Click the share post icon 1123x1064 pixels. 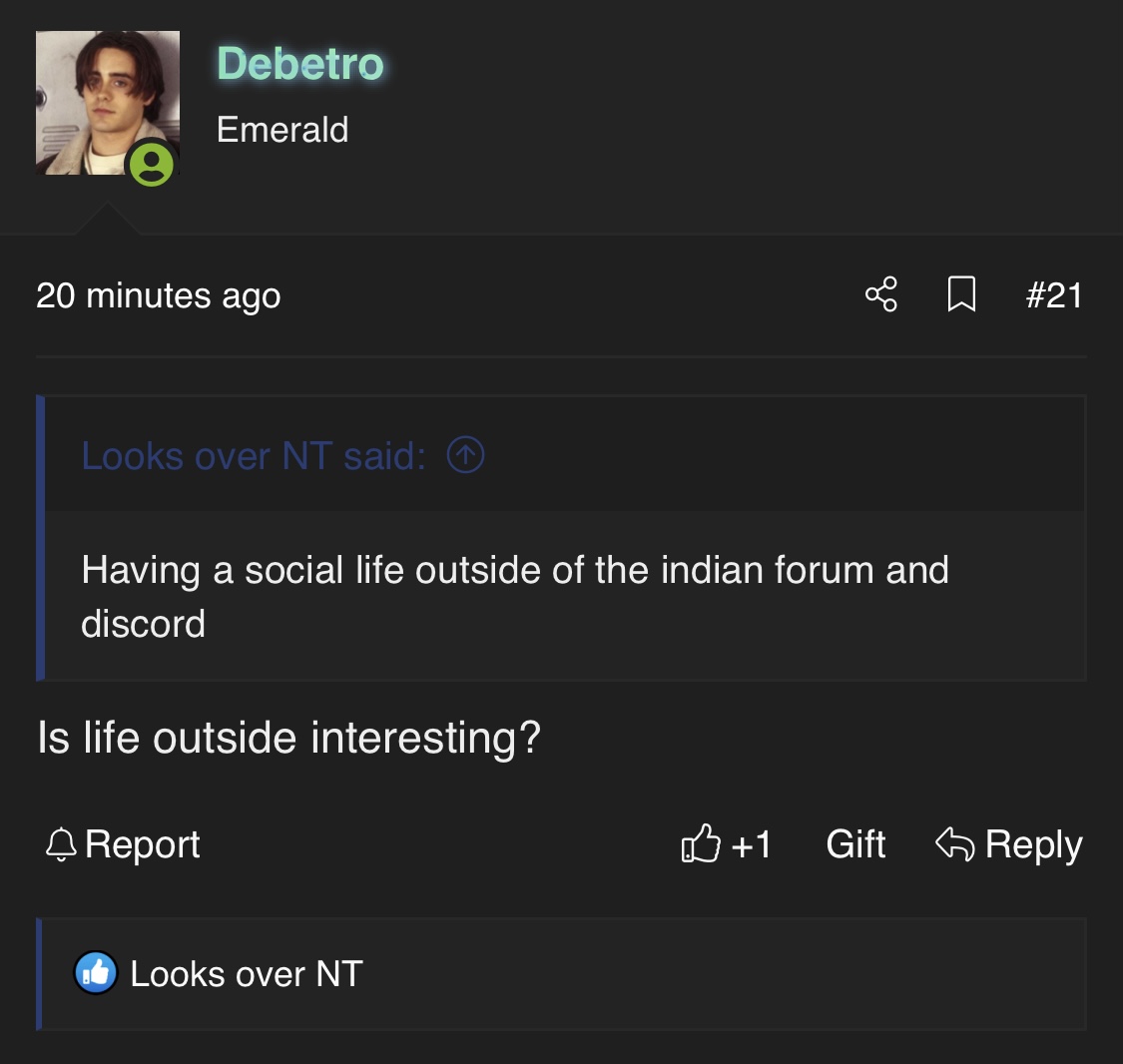coord(880,294)
